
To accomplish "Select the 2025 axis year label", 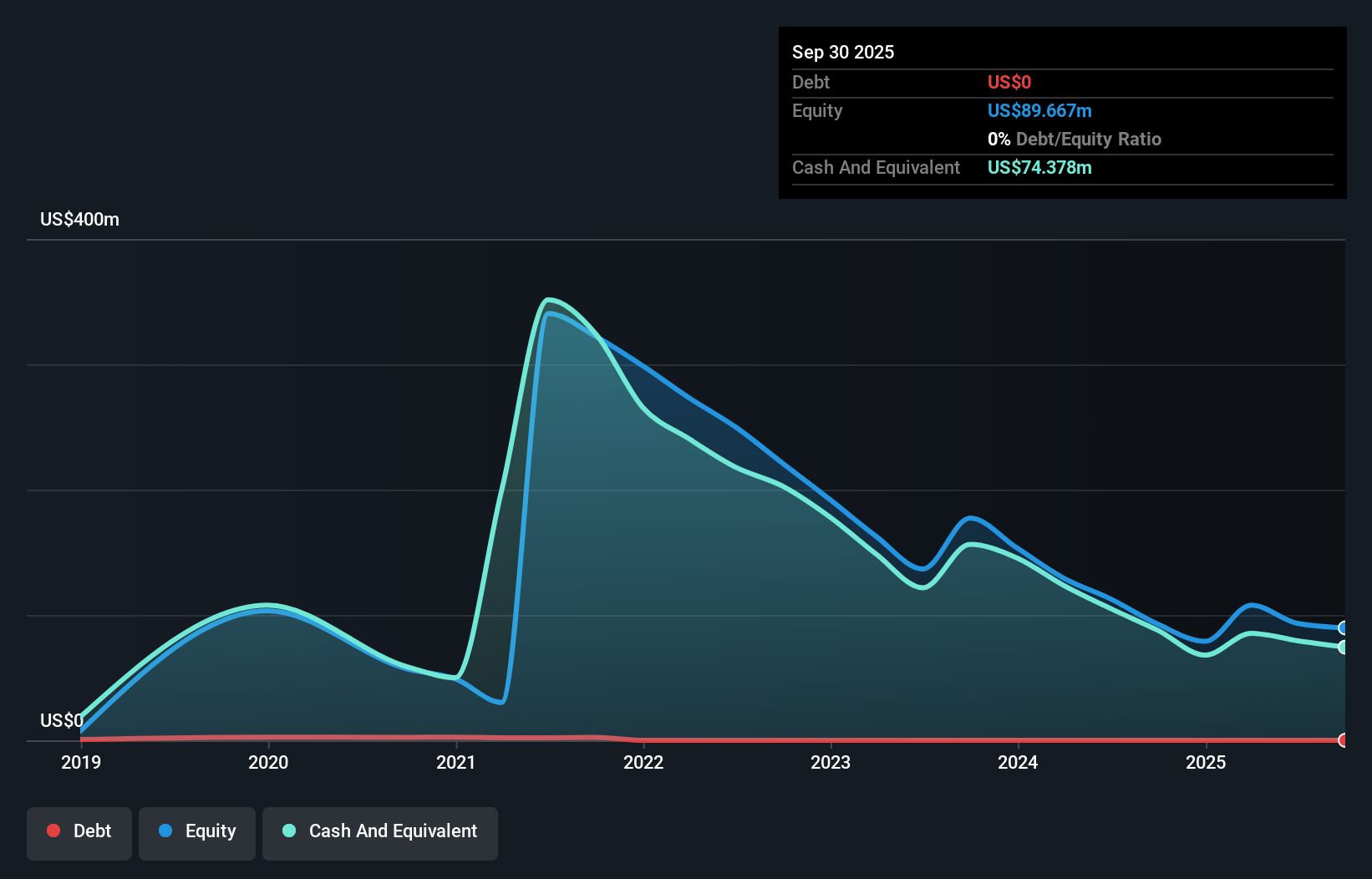I will [x=1207, y=762].
